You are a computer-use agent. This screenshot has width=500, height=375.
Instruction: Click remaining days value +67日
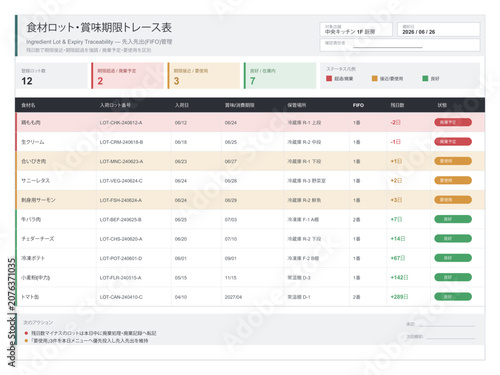pos(398,258)
